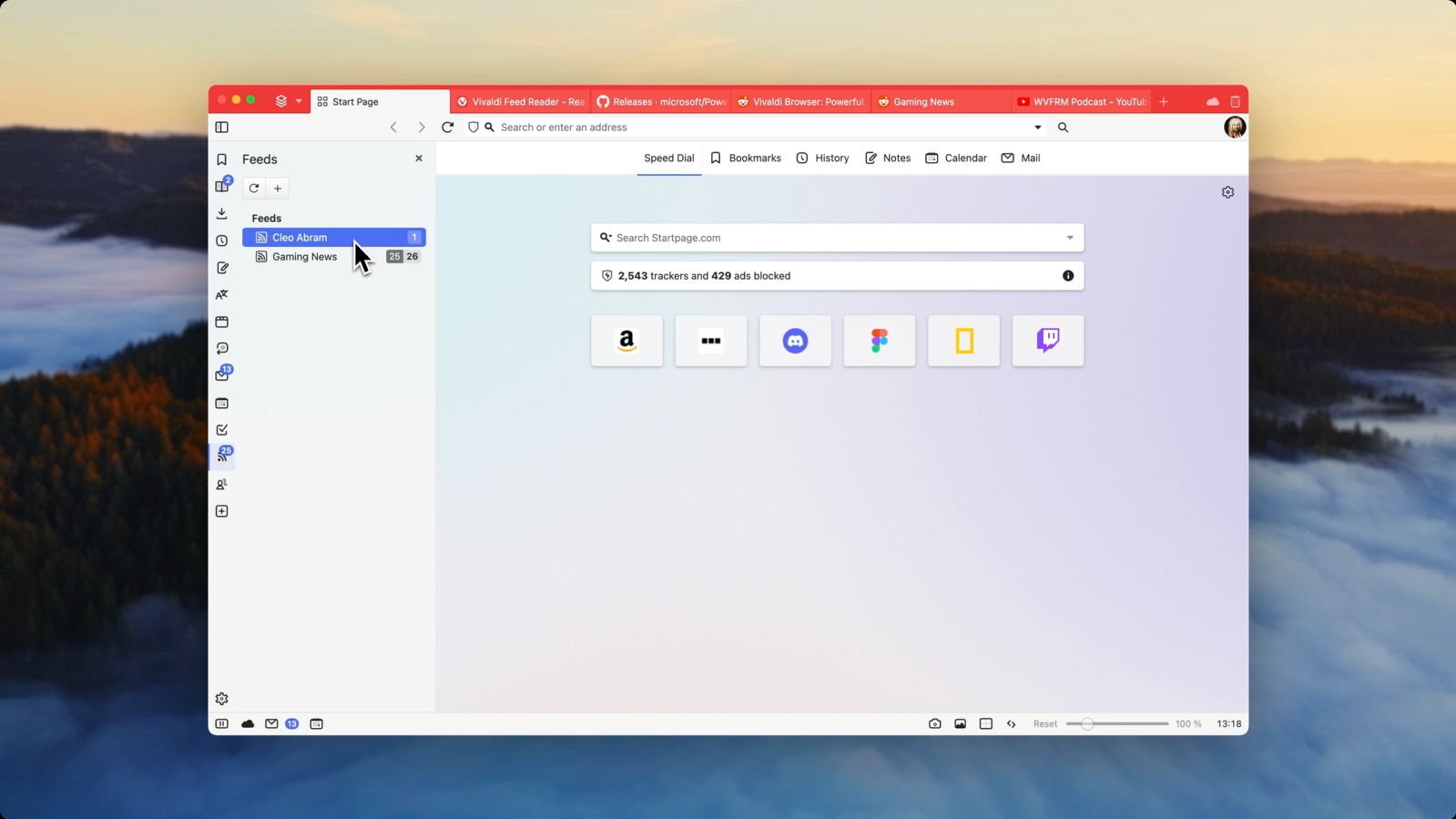Adjust the page zoom slider
The height and width of the screenshot is (819, 1456).
pyautogui.click(x=1087, y=724)
